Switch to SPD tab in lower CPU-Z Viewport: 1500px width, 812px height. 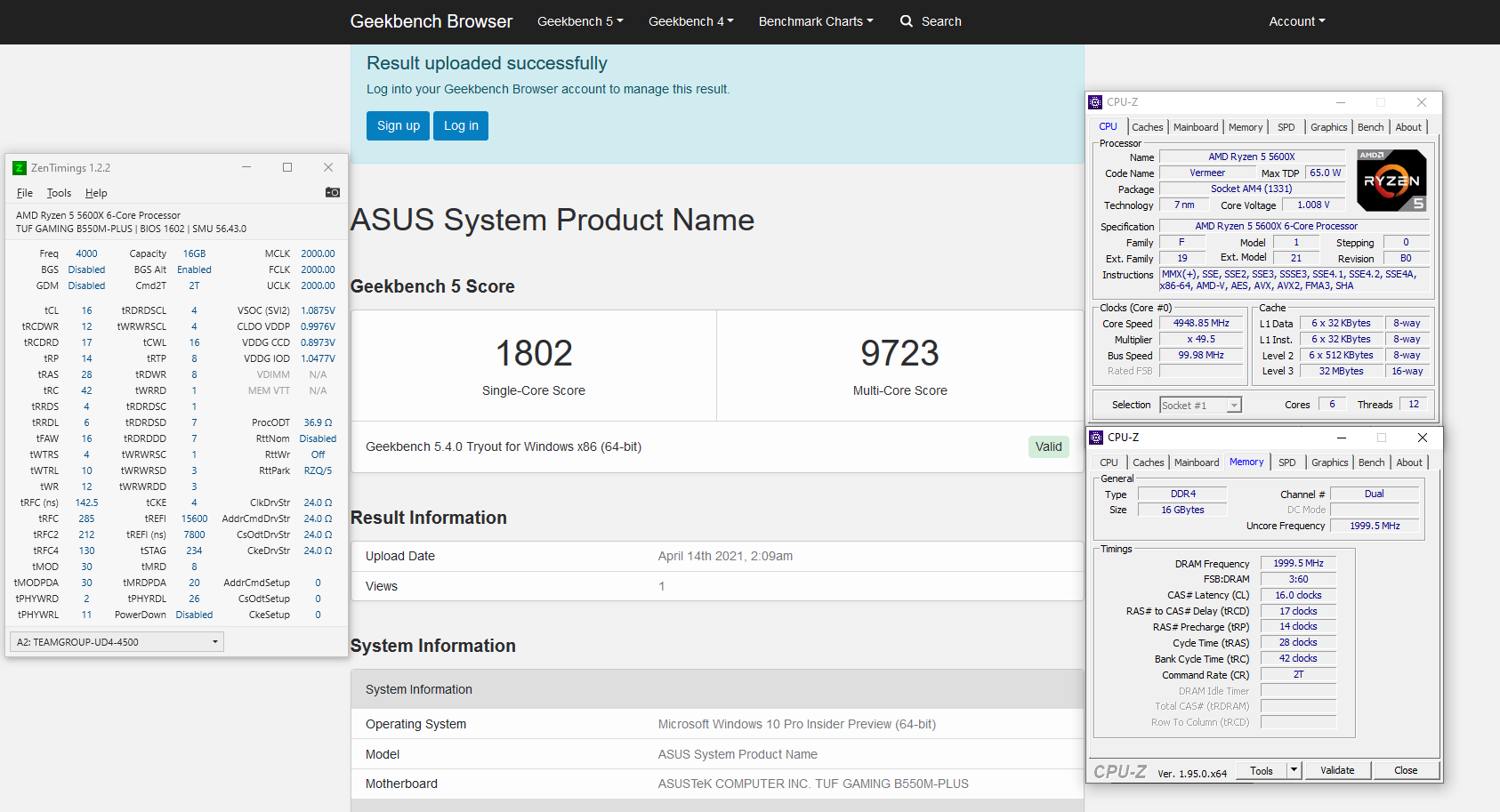(x=1286, y=462)
